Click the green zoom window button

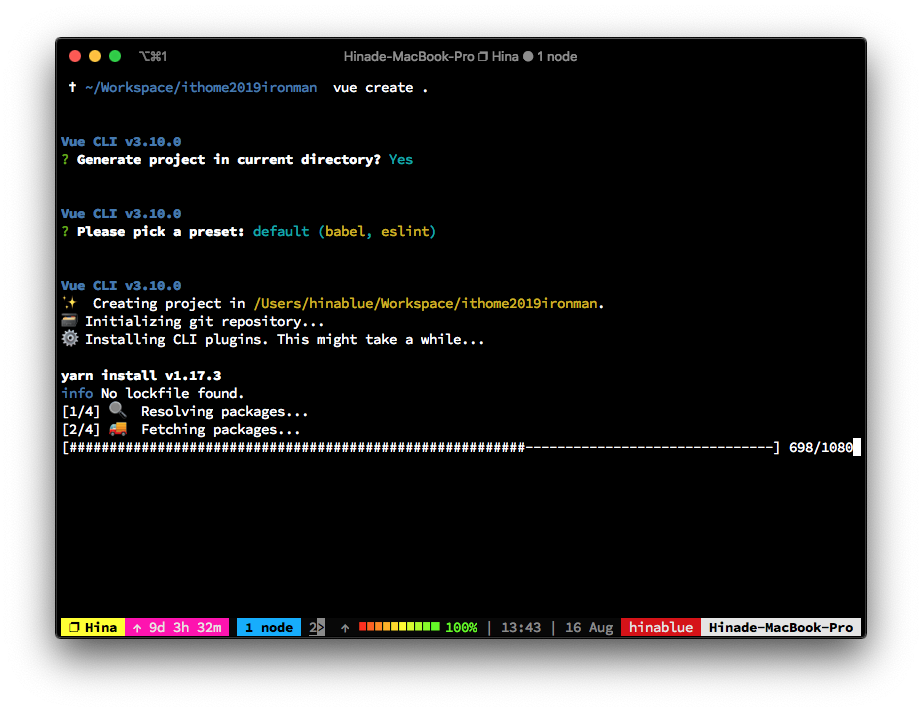[115, 56]
